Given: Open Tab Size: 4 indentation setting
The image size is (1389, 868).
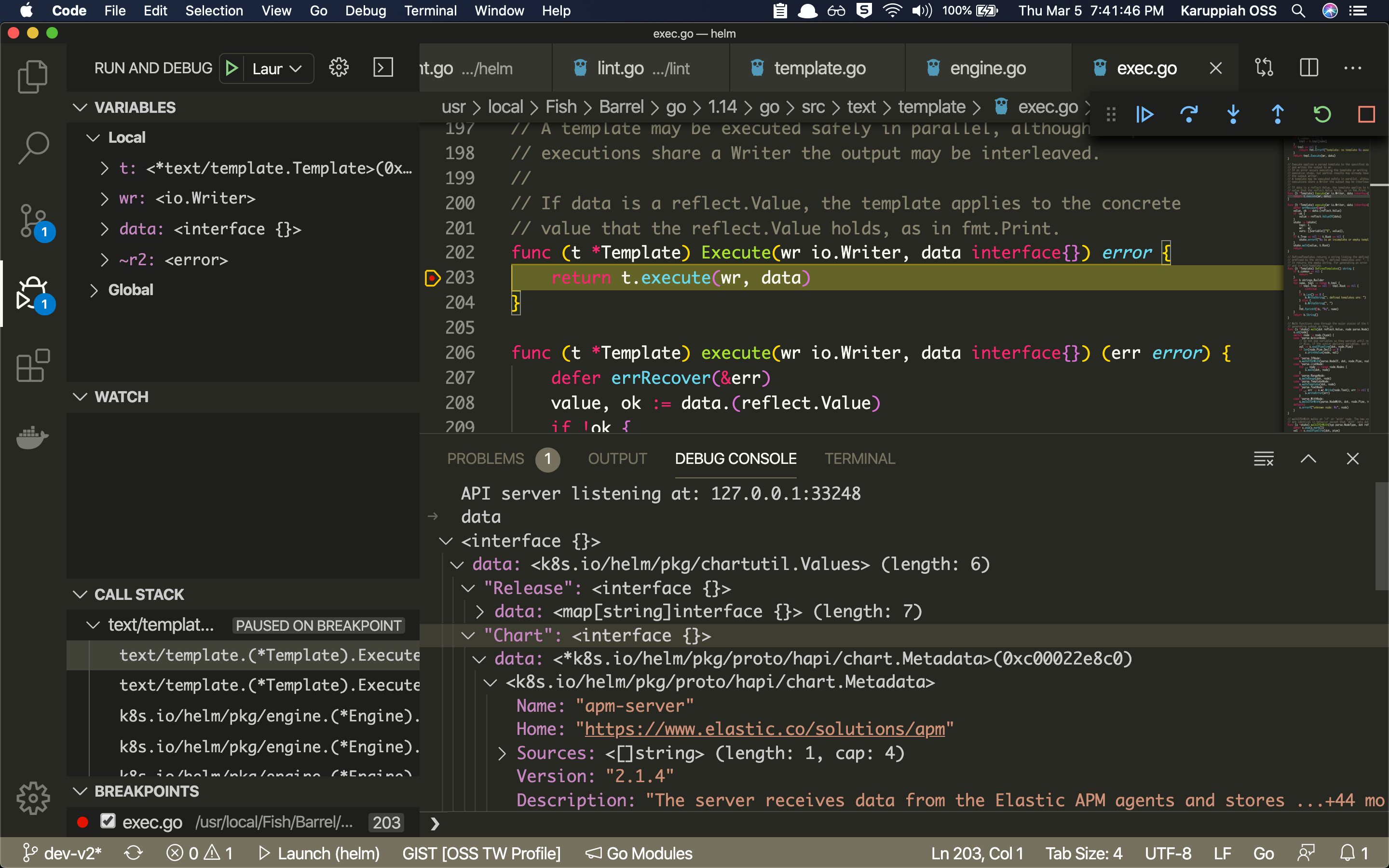Looking at the screenshot, I should (x=1083, y=854).
